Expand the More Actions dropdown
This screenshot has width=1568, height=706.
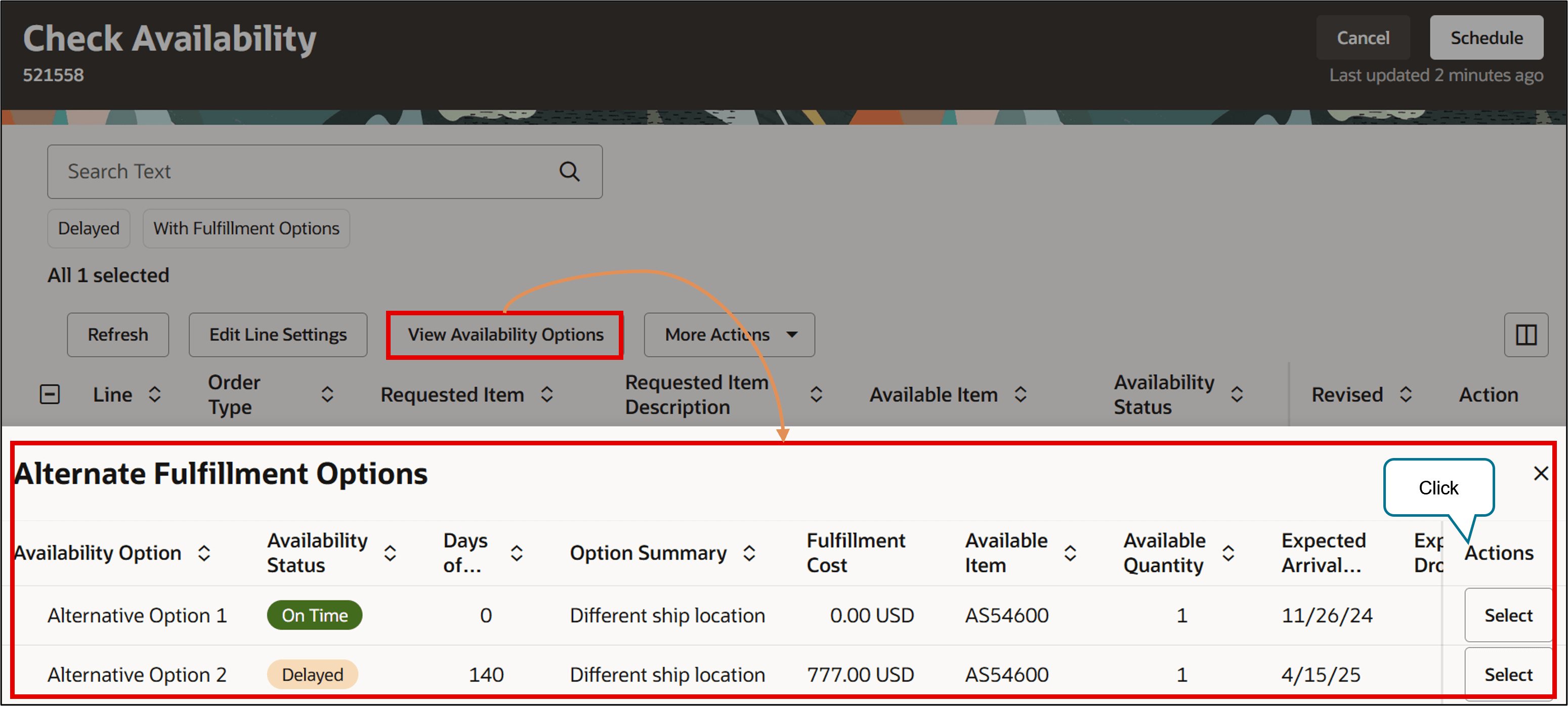click(x=729, y=335)
